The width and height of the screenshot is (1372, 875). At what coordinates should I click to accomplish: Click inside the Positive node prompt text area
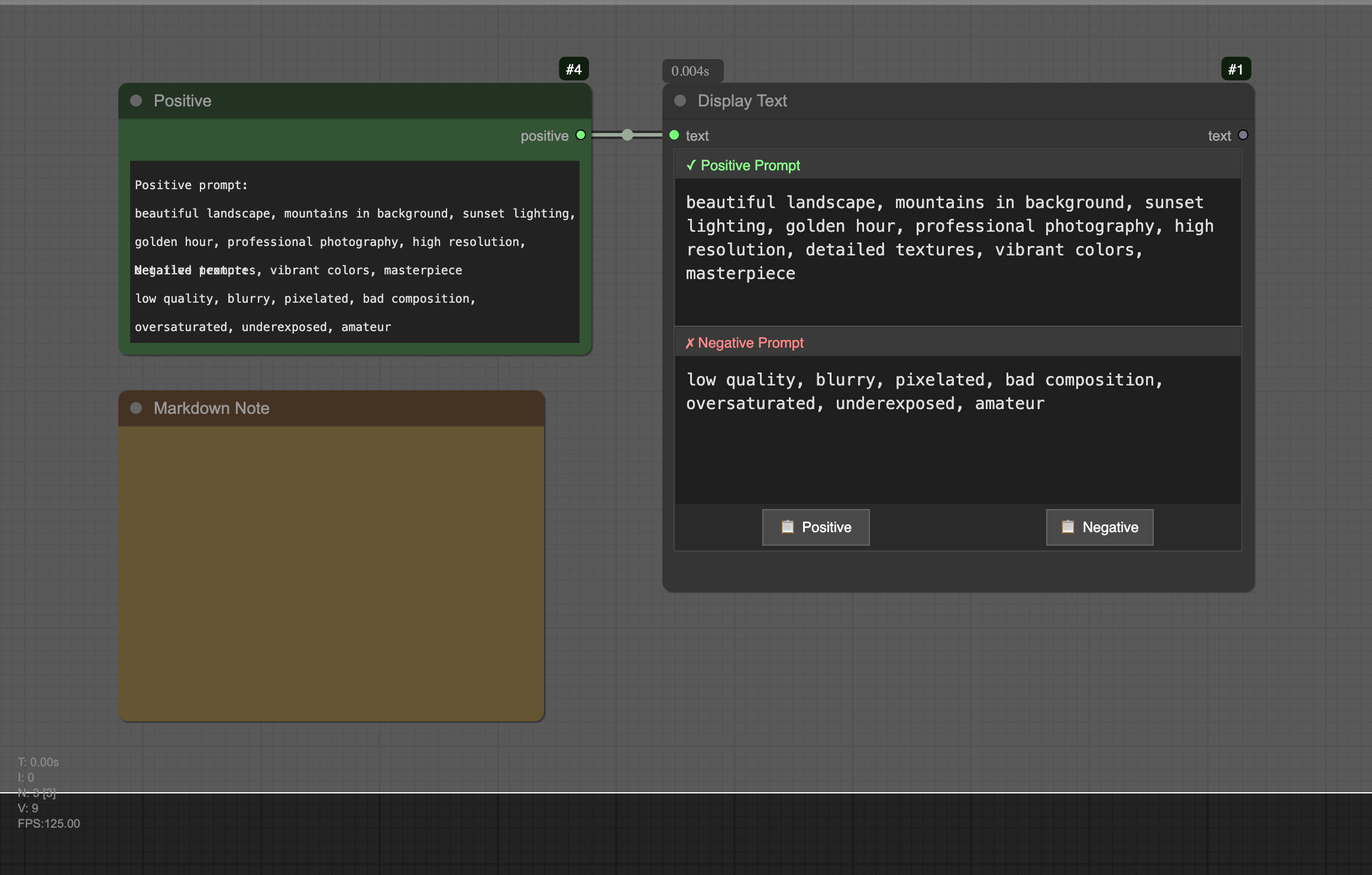tap(355, 252)
